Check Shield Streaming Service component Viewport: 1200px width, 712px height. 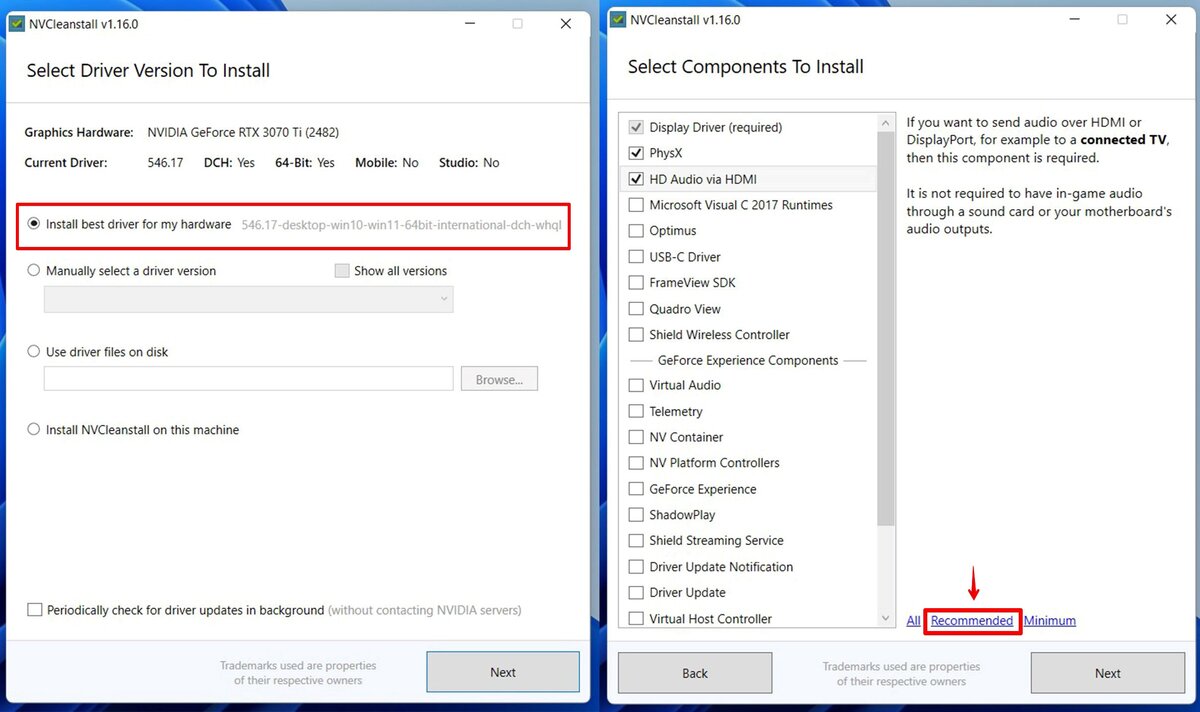(x=636, y=541)
